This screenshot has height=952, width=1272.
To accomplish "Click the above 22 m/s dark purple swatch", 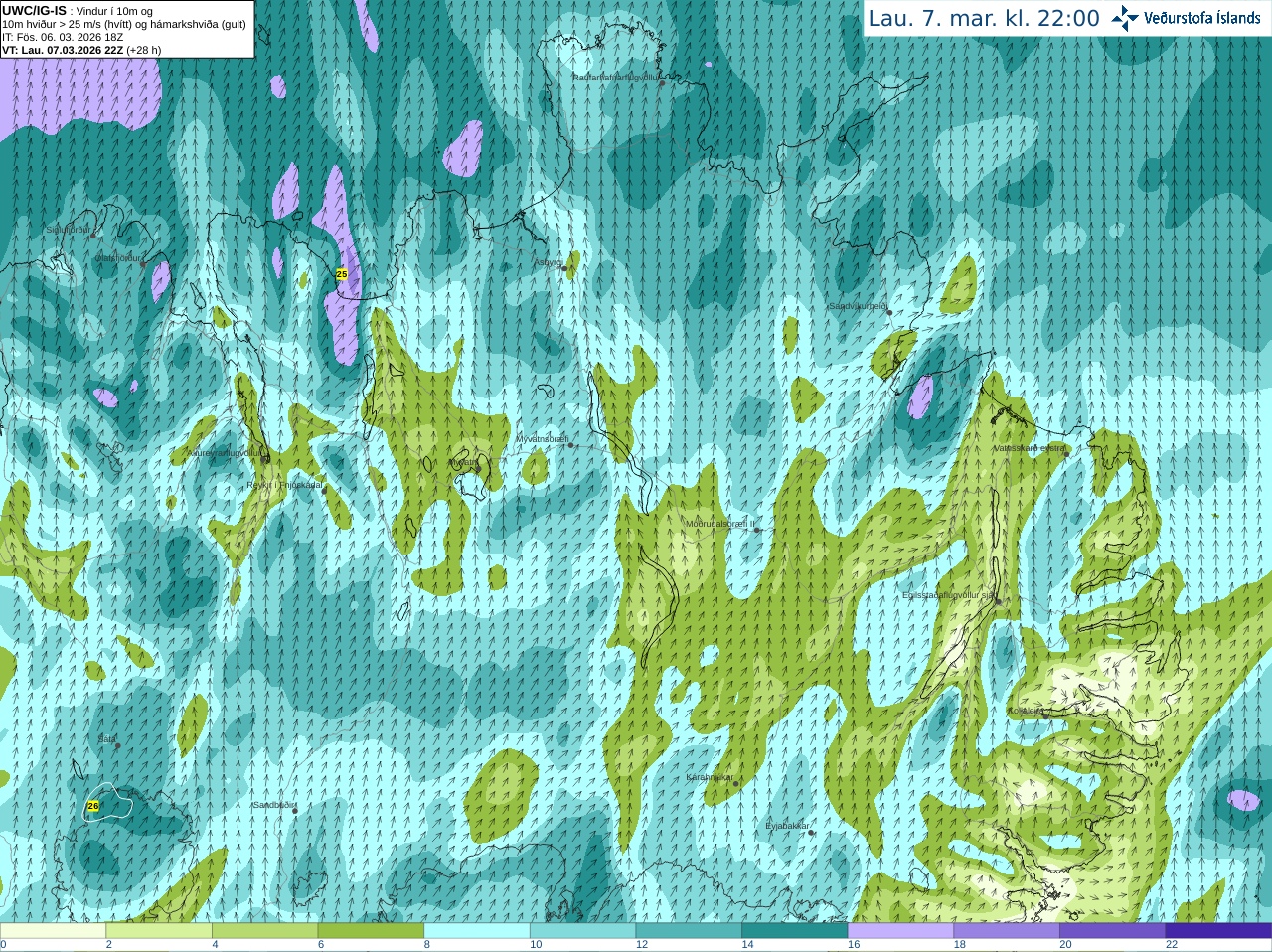I will point(1218,931).
